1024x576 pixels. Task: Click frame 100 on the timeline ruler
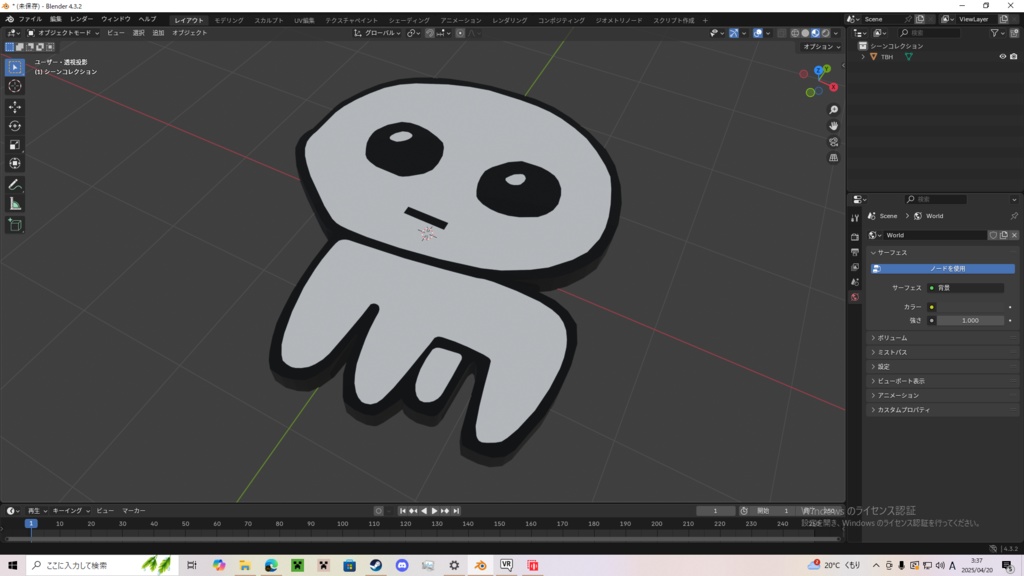pyautogui.click(x=342, y=524)
